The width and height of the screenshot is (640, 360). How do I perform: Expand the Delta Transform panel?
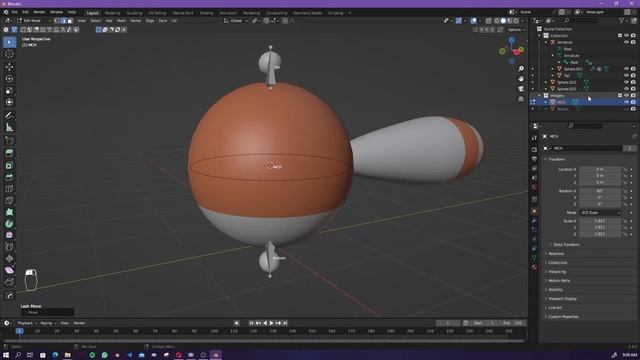pyautogui.click(x=566, y=244)
